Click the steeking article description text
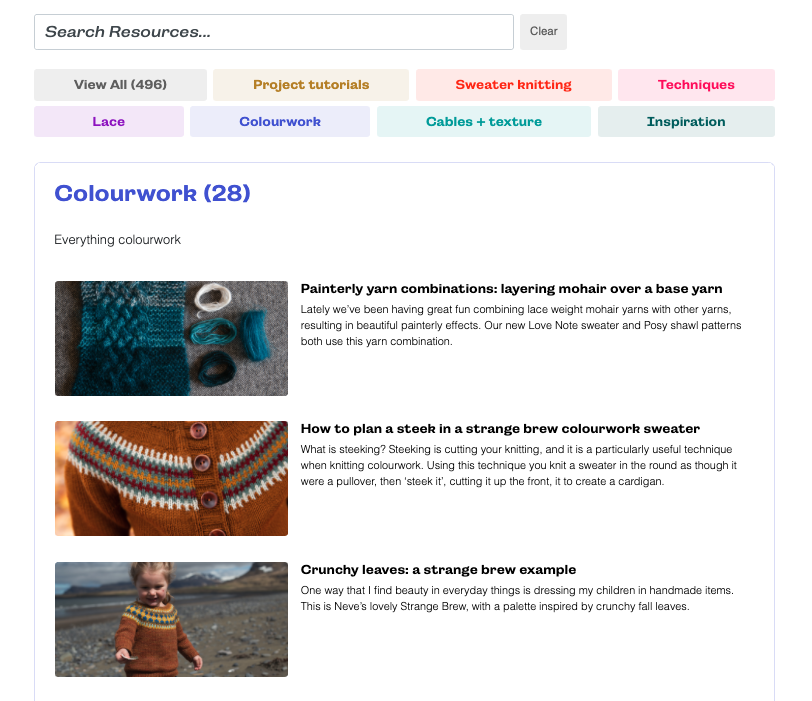This screenshot has width=812, height=701. pos(516,465)
